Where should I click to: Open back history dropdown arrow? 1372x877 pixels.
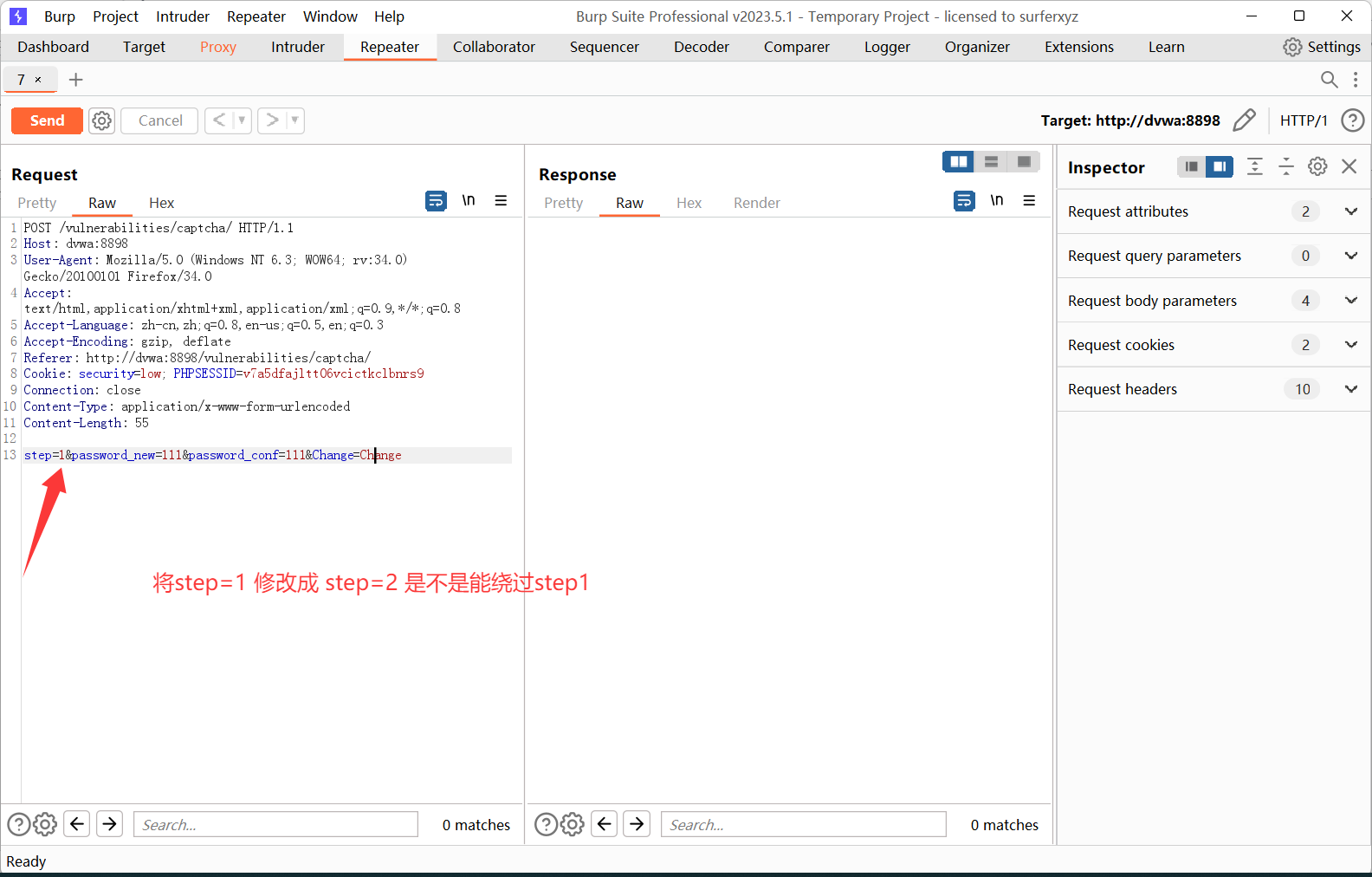tap(242, 120)
